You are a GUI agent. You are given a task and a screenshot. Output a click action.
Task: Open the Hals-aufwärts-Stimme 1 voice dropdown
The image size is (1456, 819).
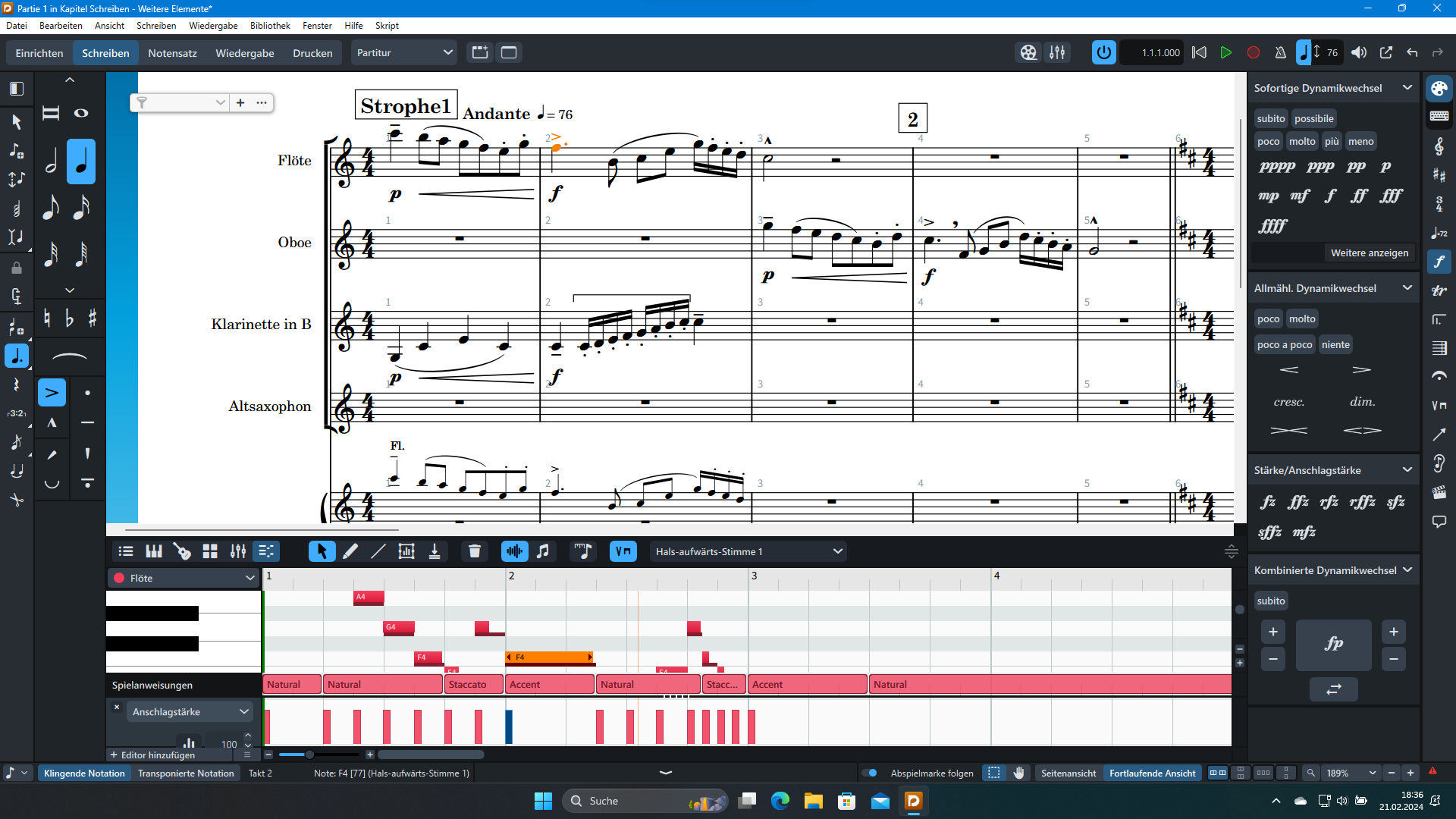point(748,551)
